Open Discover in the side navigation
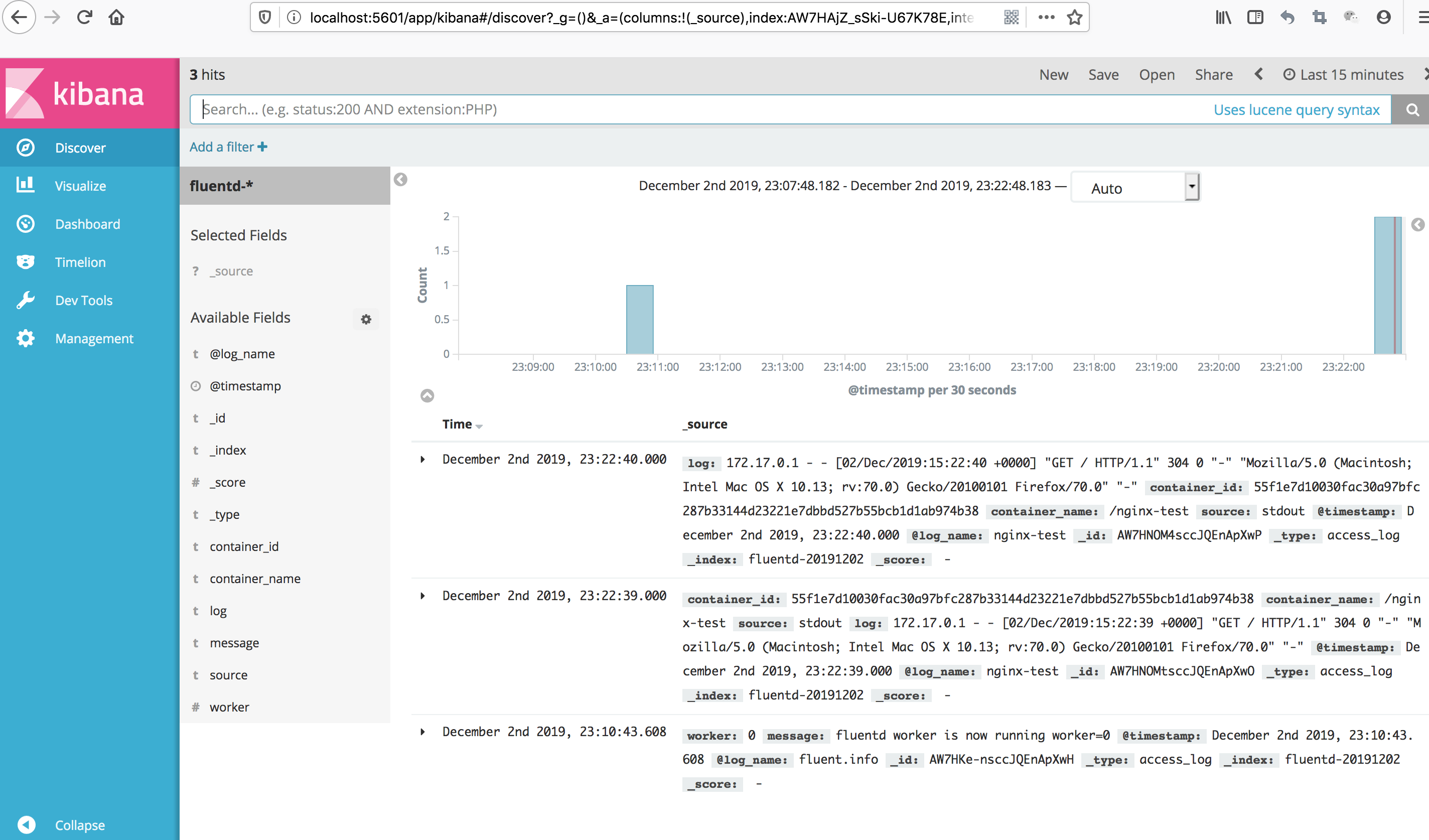The image size is (1429, 840). point(90,148)
